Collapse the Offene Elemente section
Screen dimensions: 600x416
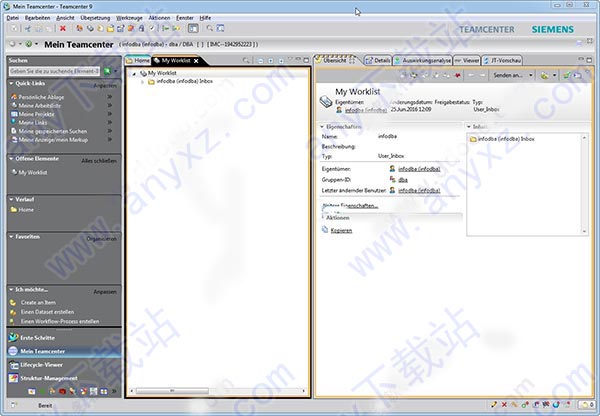11,159
